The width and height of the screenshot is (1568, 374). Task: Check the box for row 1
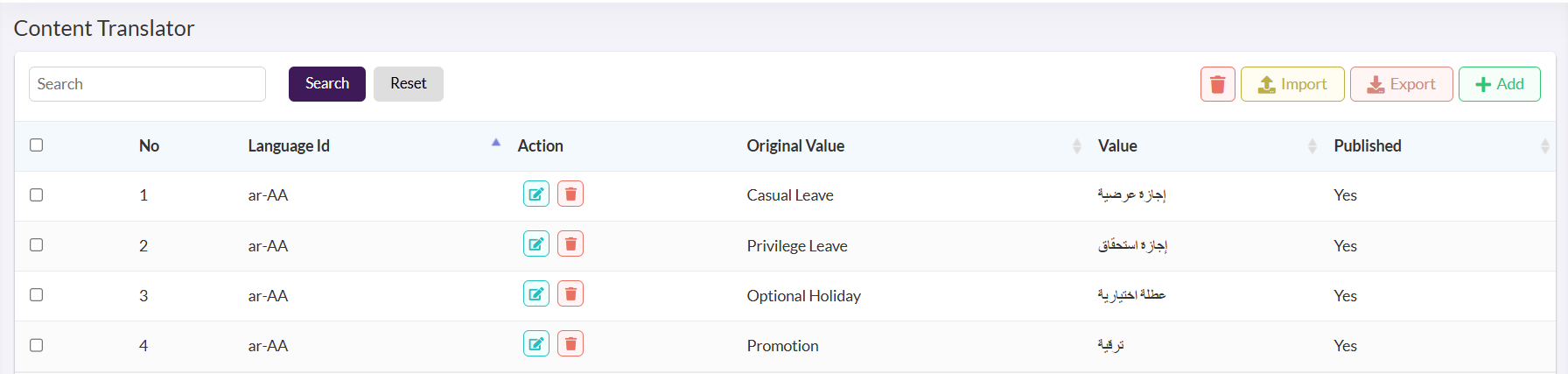pyautogui.click(x=37, y=194)
